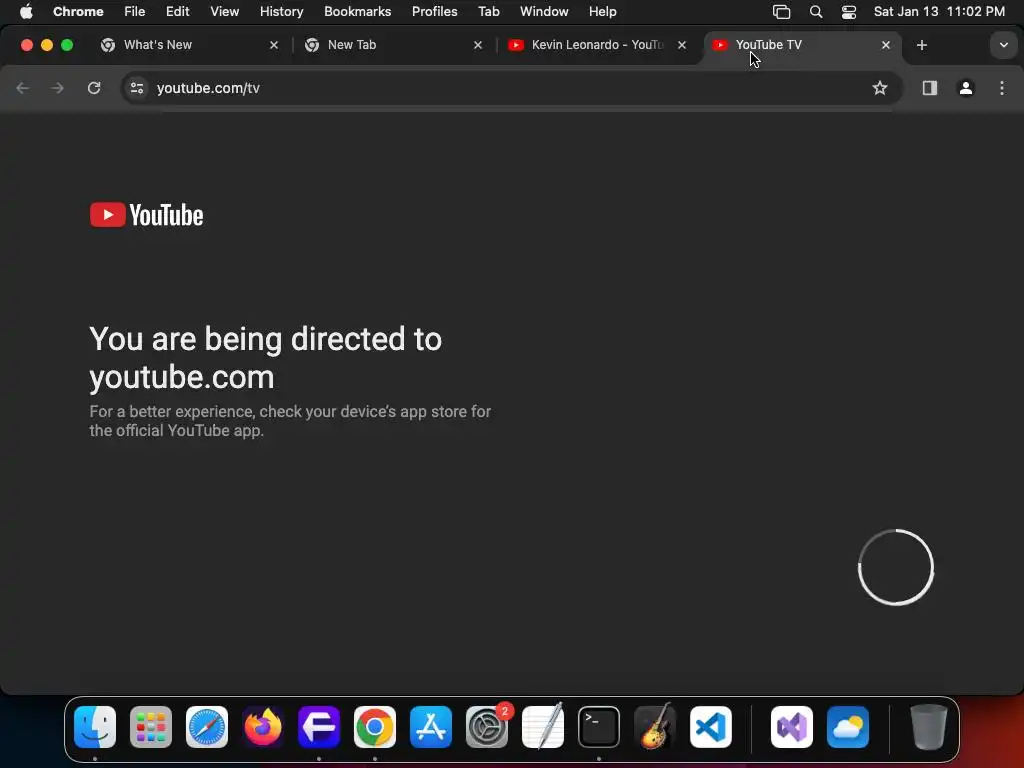Reload the YouTube TV page
This screenshot has width=1024, height=768.
[94, 88]
